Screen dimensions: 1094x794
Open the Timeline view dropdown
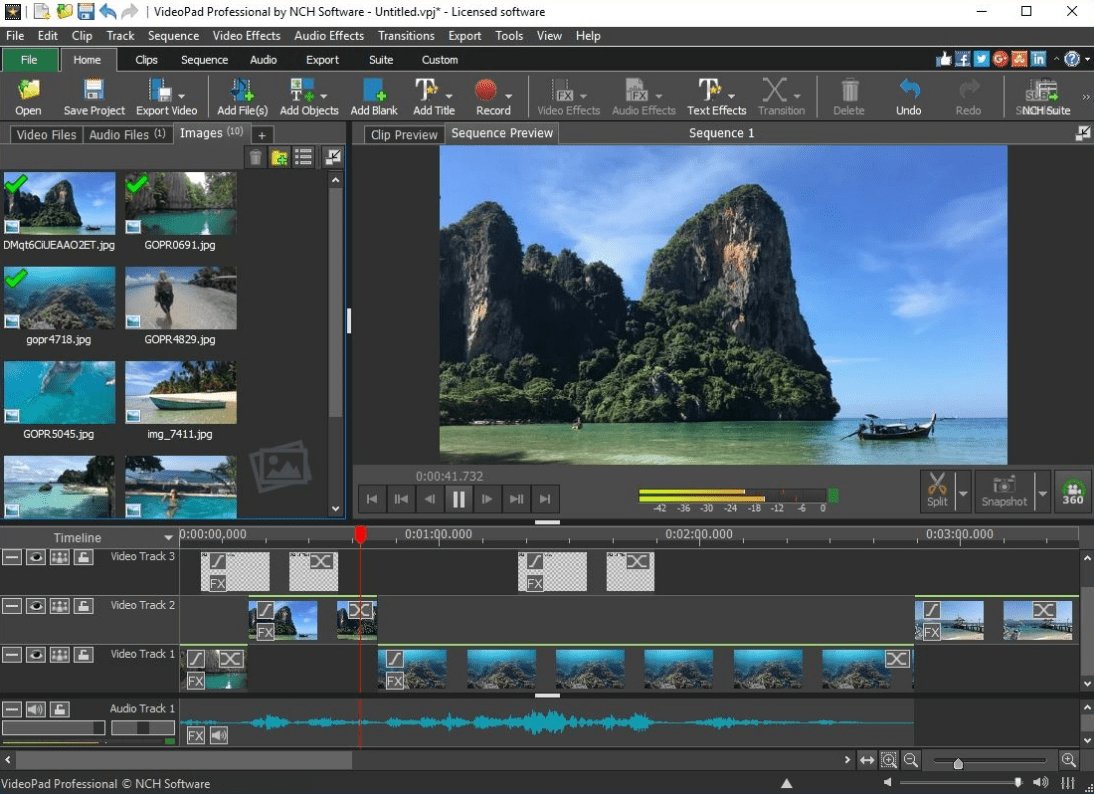tap(168, 537)
